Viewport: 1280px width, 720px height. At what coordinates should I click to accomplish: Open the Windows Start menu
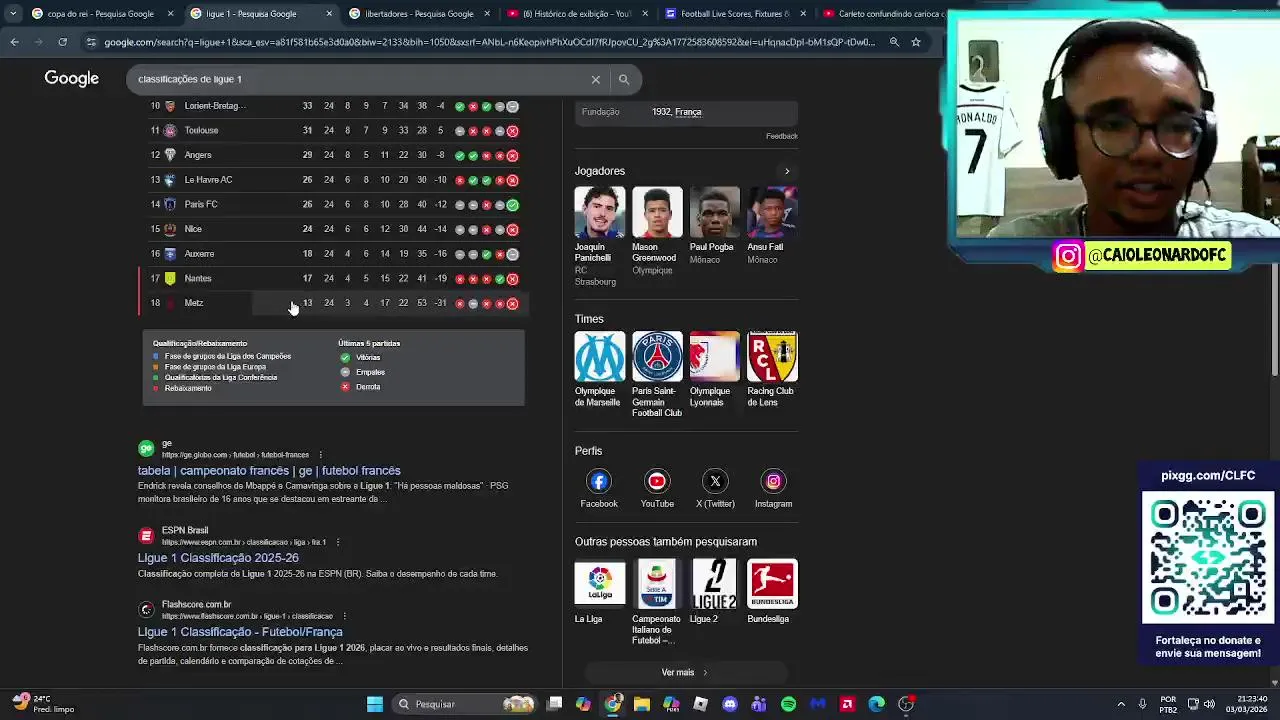point(375,704)
